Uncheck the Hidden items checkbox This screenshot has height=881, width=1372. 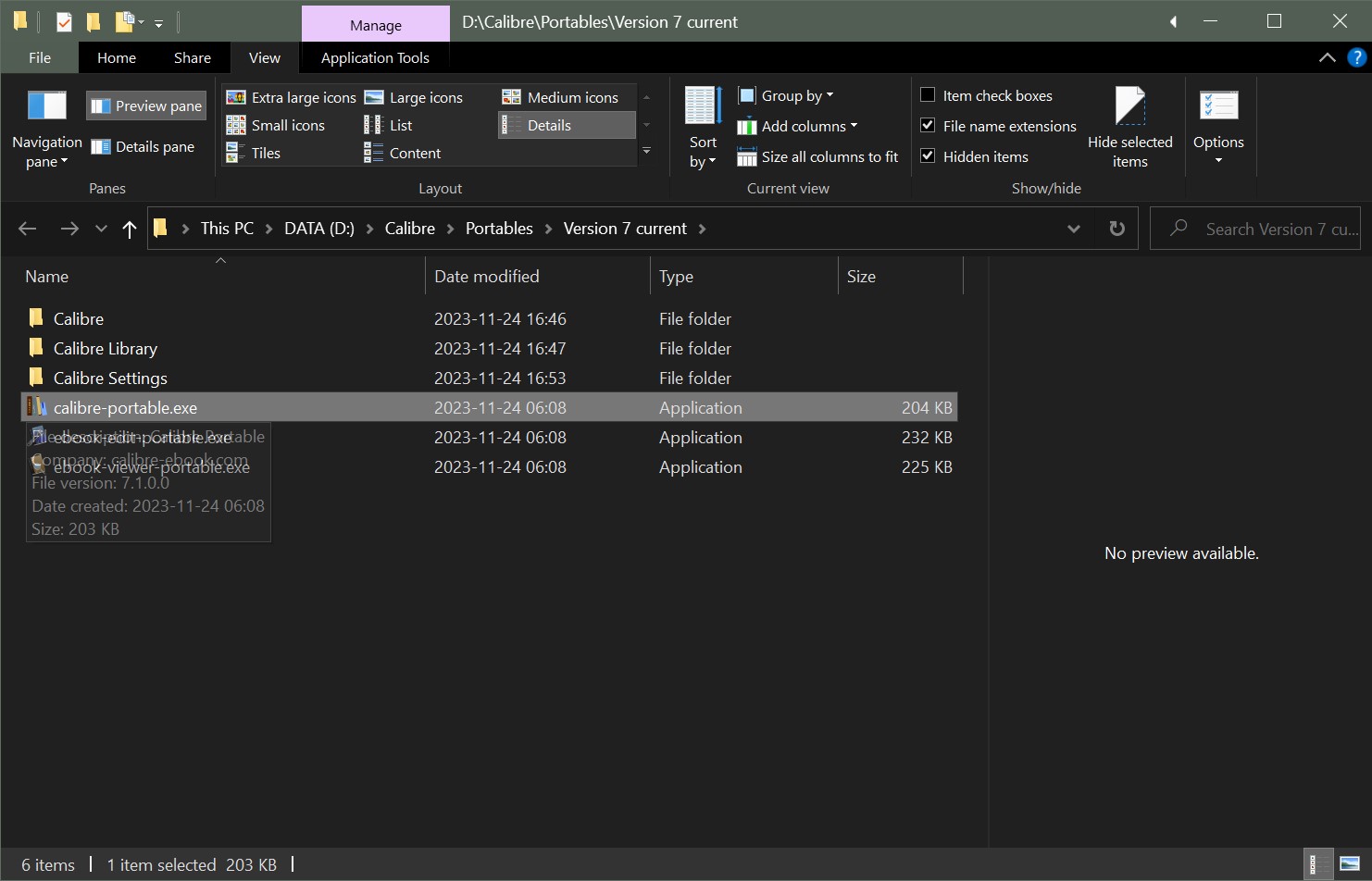(x=928, y=155)
